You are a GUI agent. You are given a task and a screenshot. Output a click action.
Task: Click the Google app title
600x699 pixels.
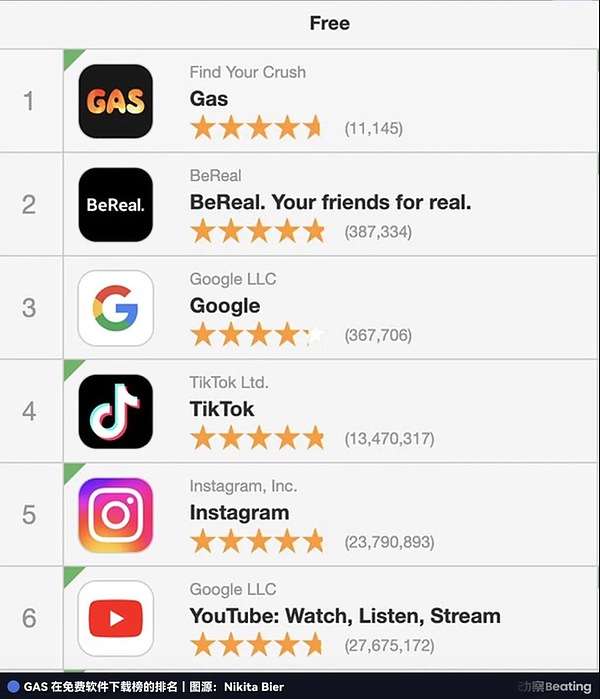tap(225, 306)
